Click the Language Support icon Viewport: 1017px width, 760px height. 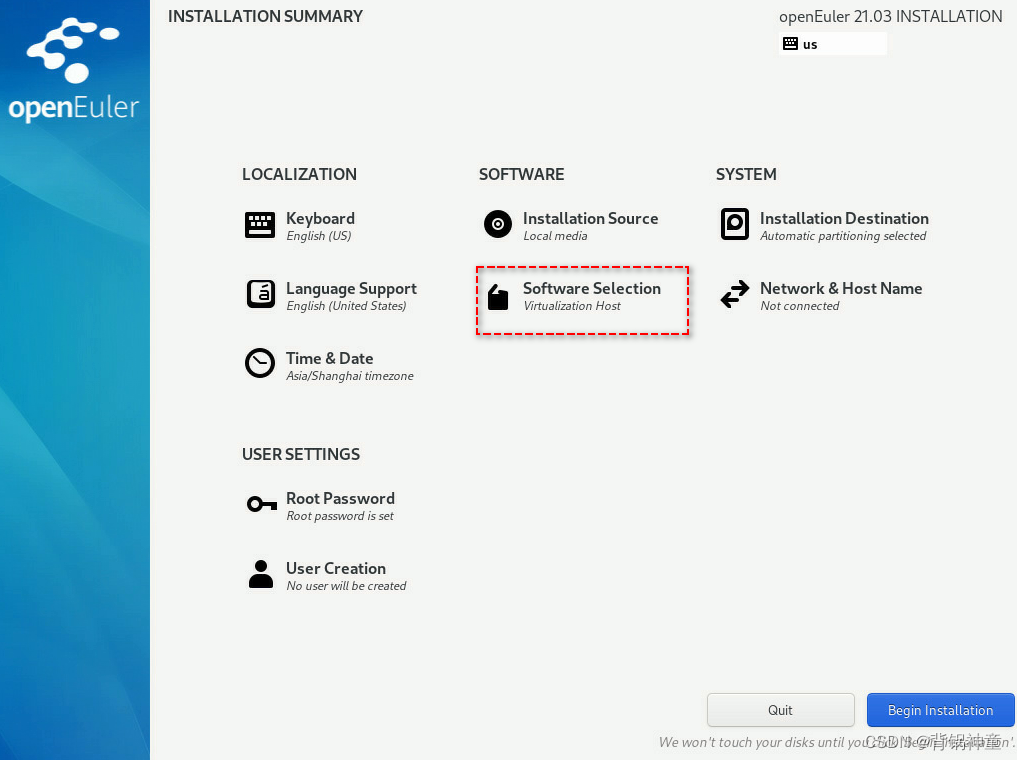(261, 294)
